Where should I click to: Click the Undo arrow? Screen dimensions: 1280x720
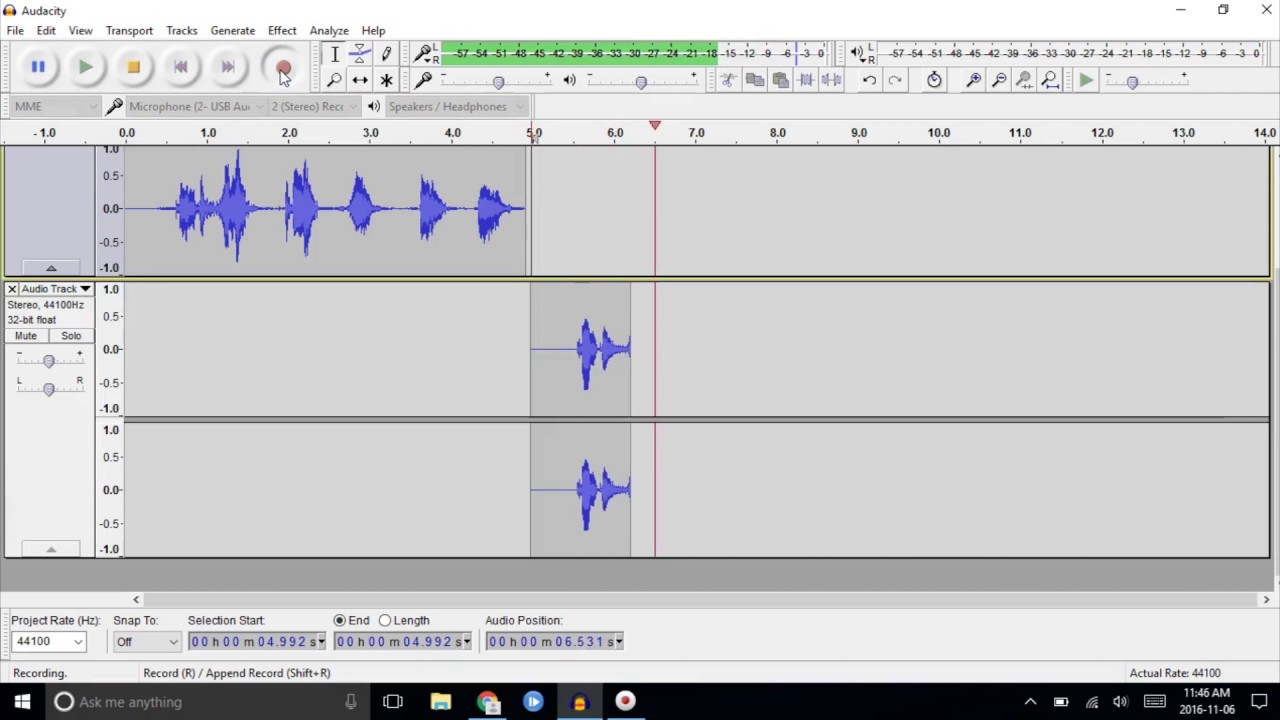[869, 80]
